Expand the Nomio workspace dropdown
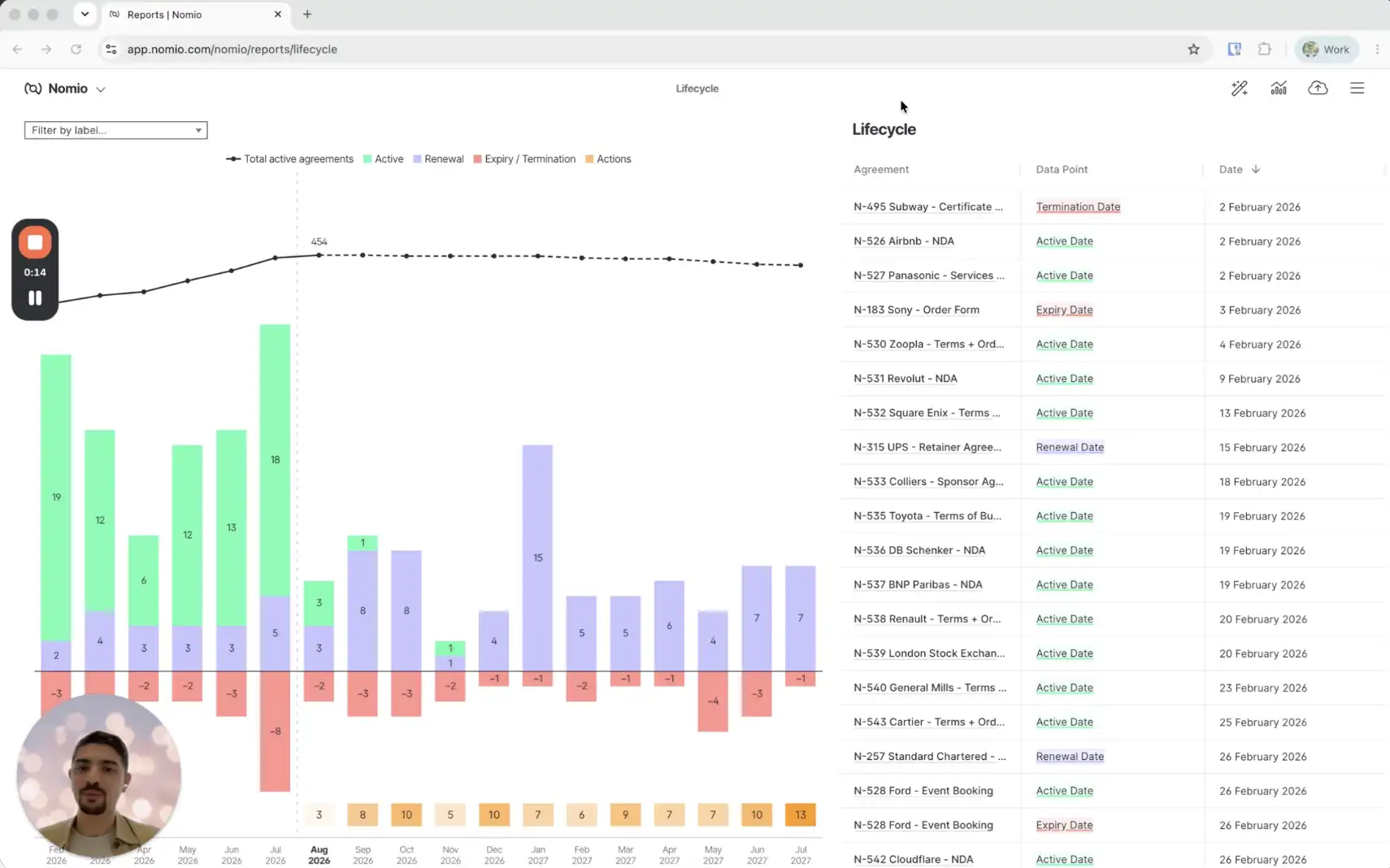This screenshot has height=868, width=1390. point(101,89)
